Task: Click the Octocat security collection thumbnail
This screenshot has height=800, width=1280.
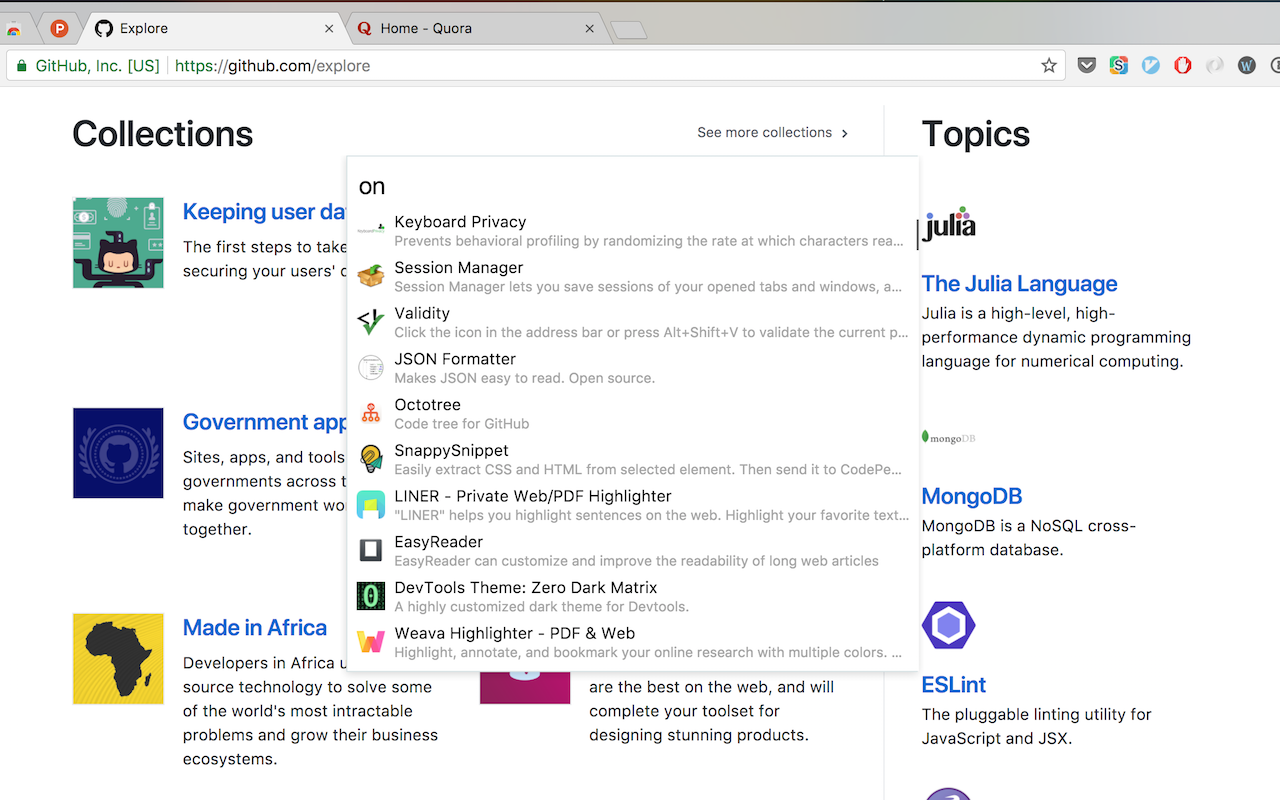Action: click(x=118, y=243)
